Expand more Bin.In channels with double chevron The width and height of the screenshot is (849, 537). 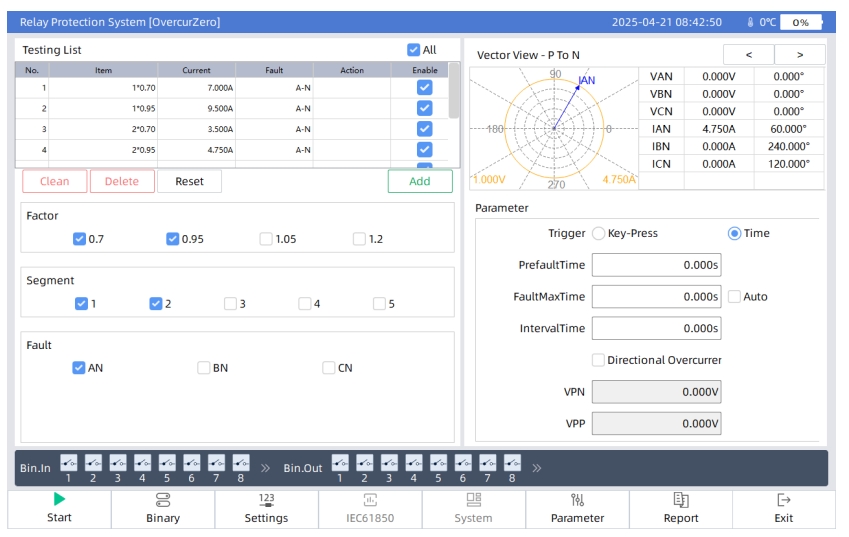tap(266, 467)
